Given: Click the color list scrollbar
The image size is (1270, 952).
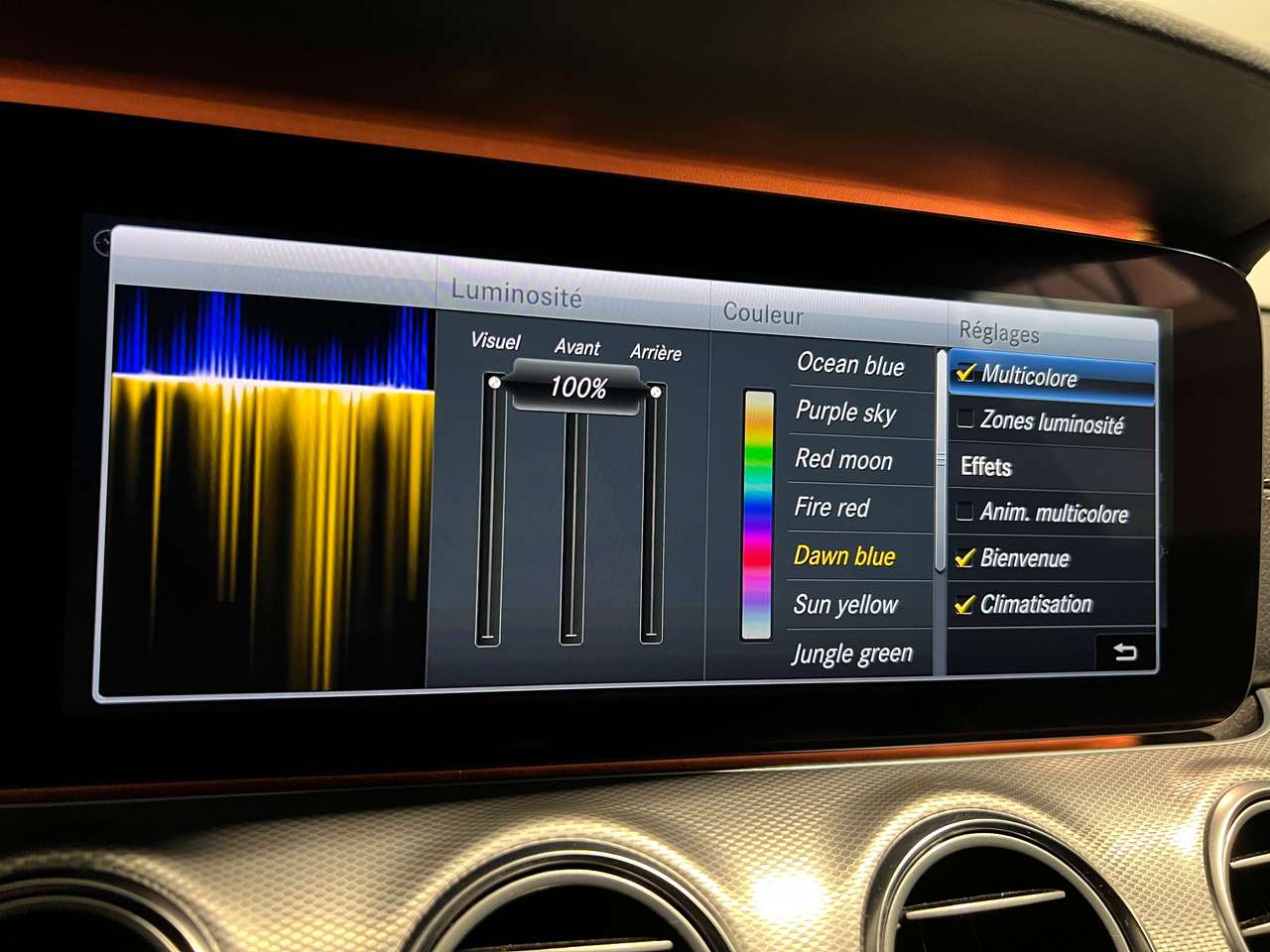Looking at the screenshot, I should tap(941, 461).
